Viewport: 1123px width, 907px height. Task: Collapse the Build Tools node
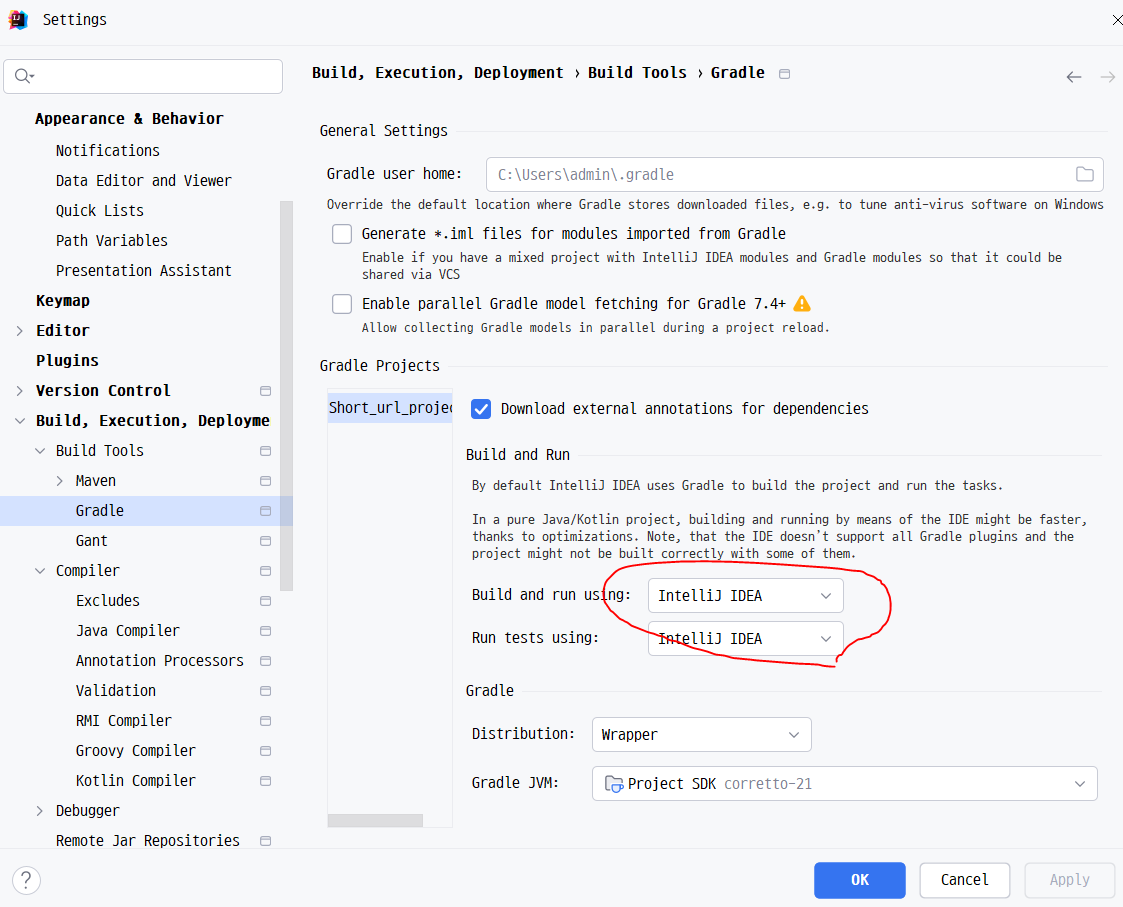click(40, 451)
